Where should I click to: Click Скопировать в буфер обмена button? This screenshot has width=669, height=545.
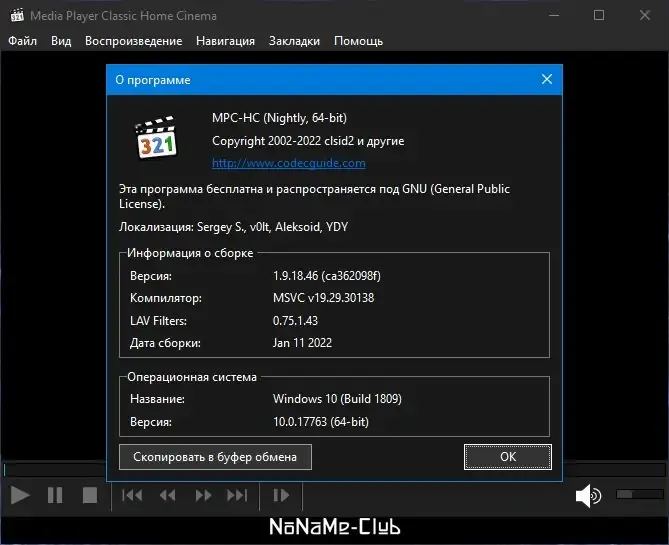tap(215, 457)
